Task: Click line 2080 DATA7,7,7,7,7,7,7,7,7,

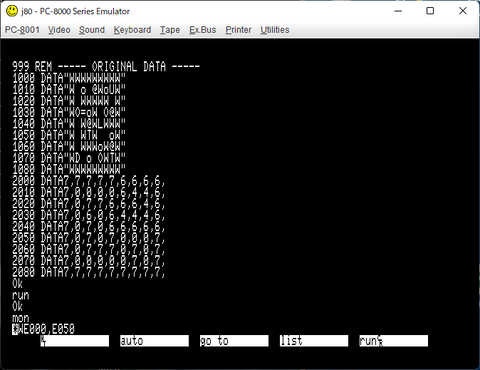Action: 89,272
